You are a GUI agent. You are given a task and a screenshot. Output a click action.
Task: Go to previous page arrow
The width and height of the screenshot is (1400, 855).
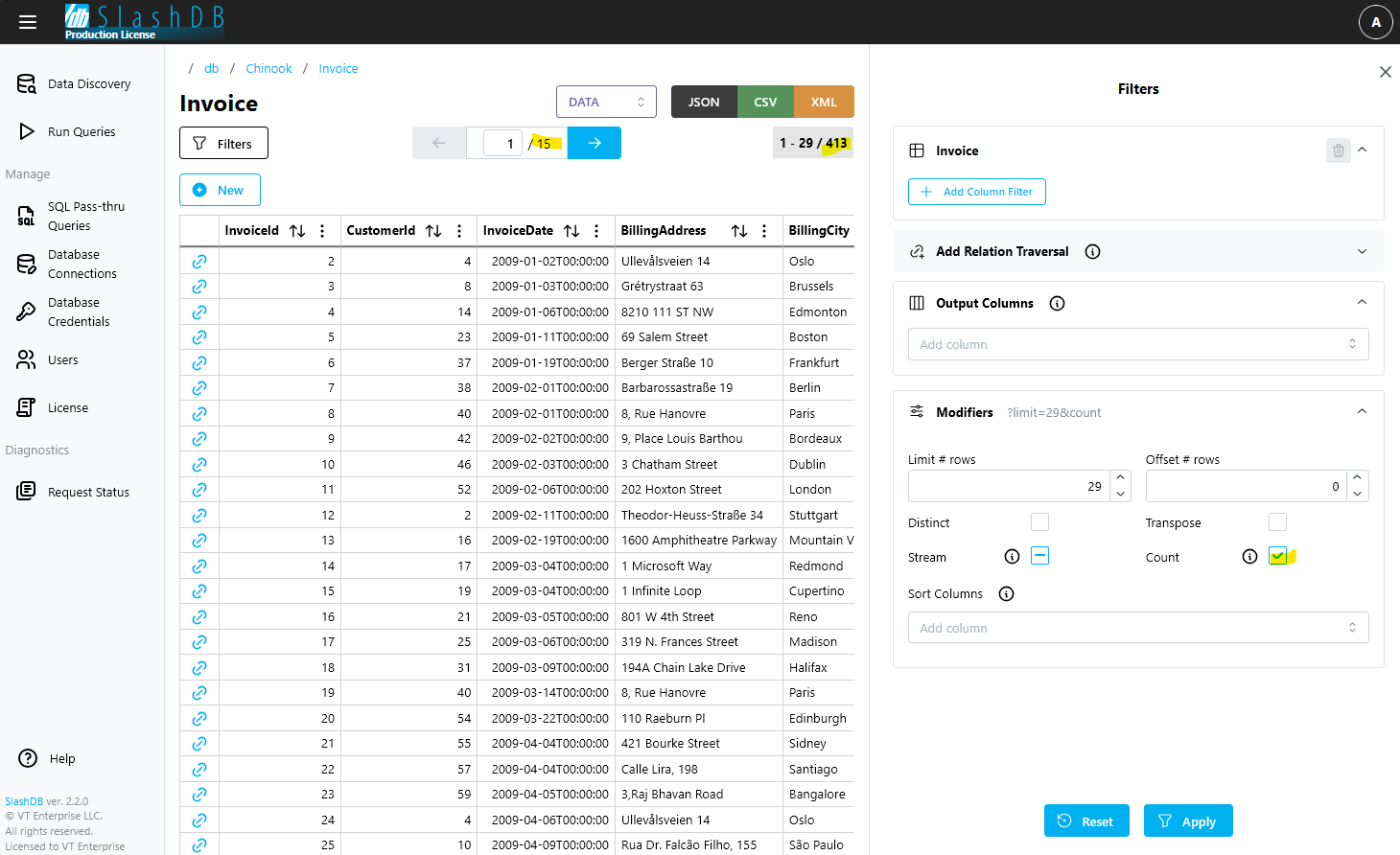(439, 143)
